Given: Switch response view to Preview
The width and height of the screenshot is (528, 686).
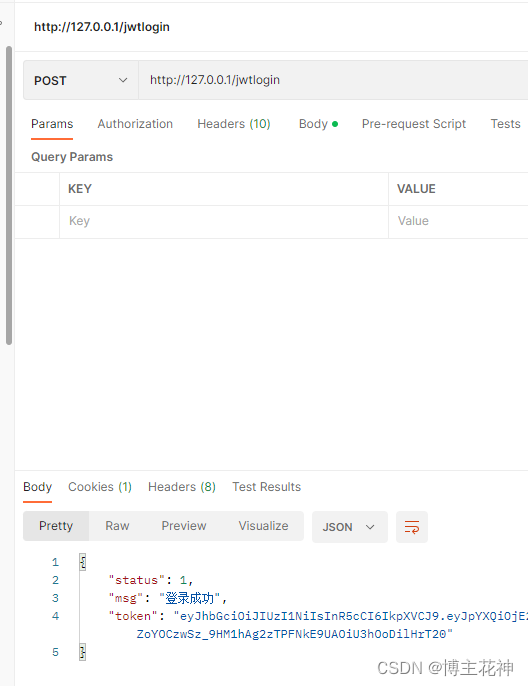Looking at the screenshot, I should [184, 526].
